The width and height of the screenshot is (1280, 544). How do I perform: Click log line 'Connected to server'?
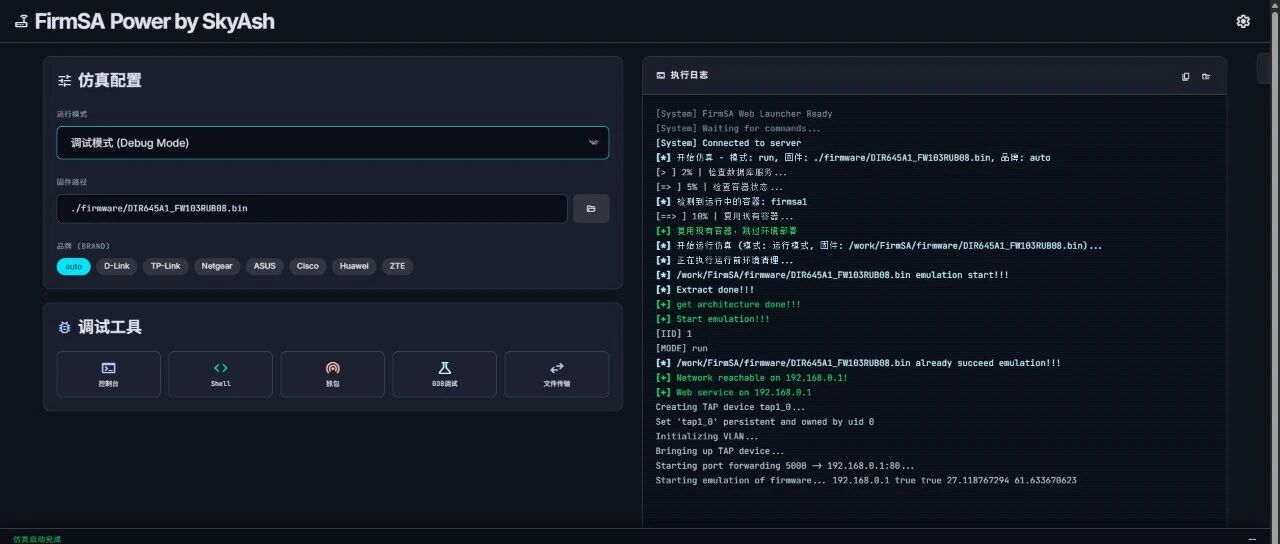pyautogui.click(x=728, y=143)
